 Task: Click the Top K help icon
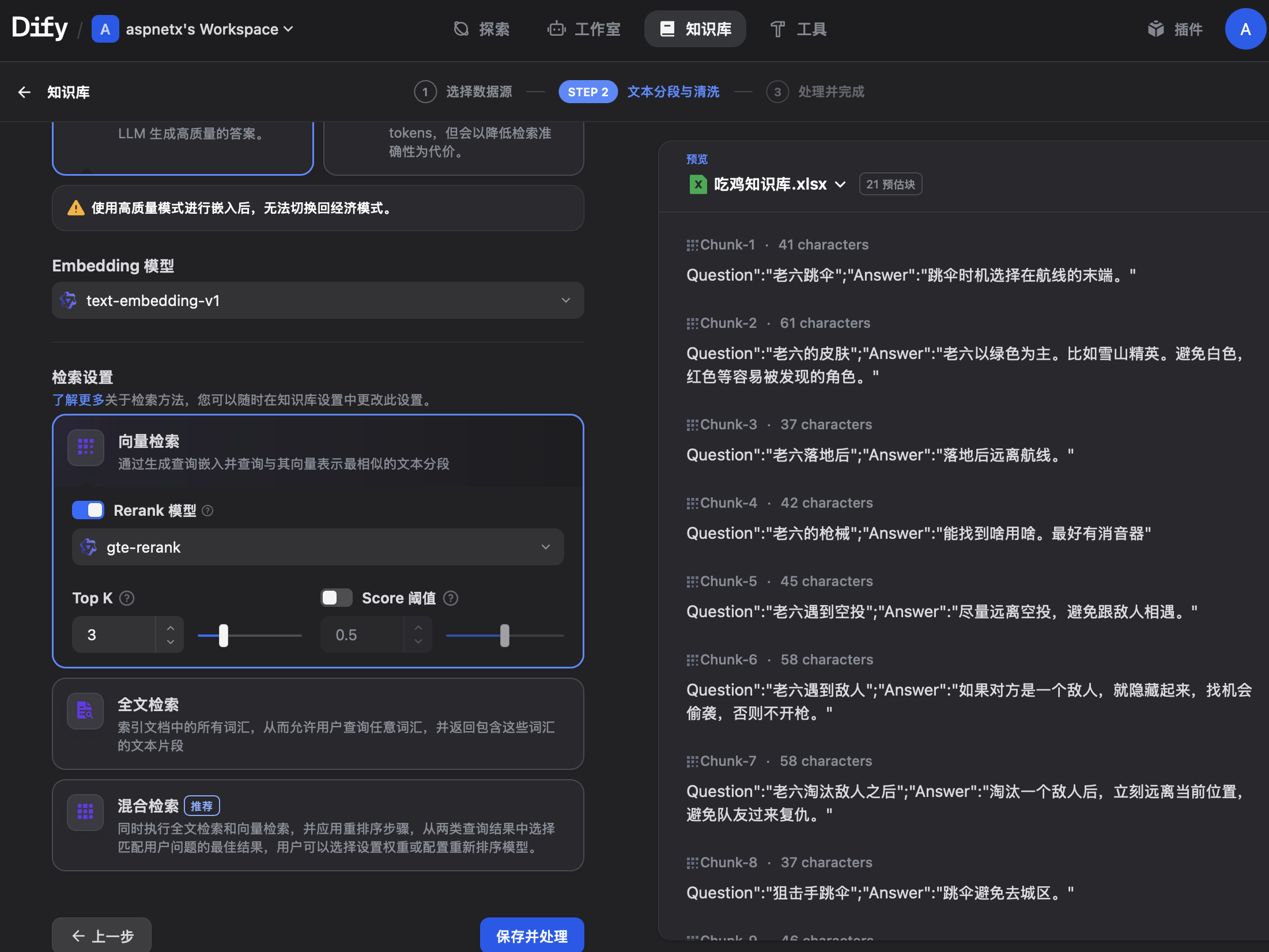(127, 598)
